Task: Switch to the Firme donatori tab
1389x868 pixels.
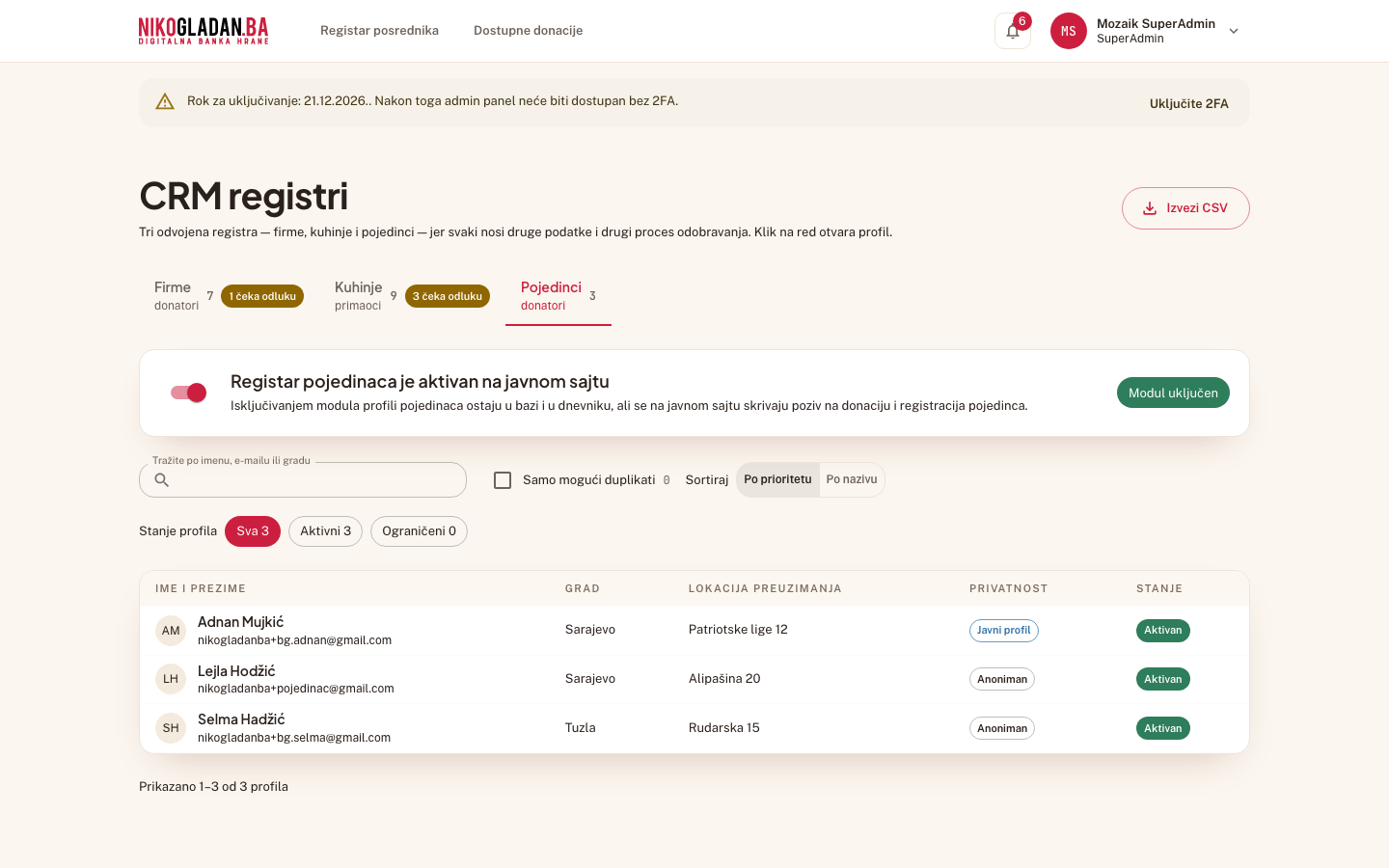Action: coord(229,296)
